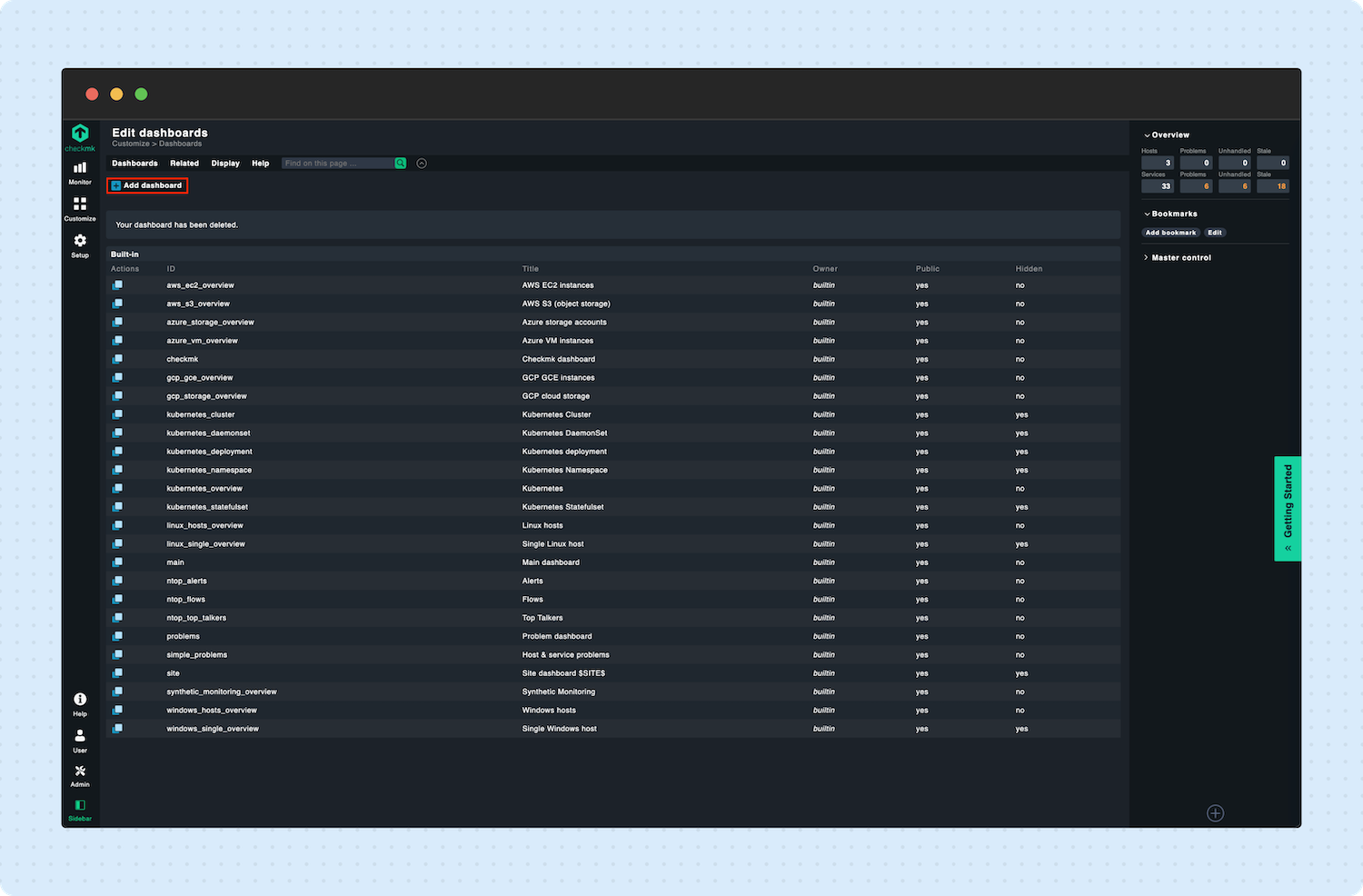Clone the aws_ec2_overview dashboard icon
Viewport: 1363px width, 896px height.
pos(117,285)
